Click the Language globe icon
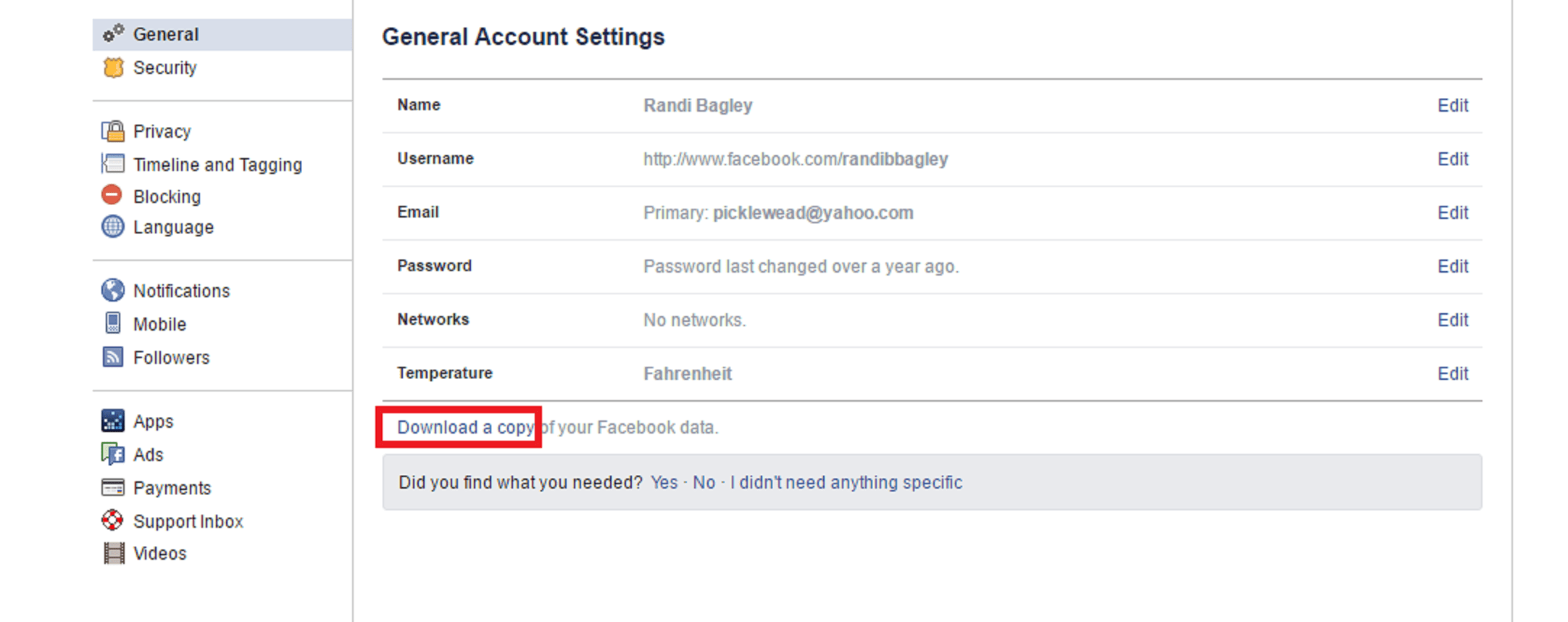 tap(112, 227)
